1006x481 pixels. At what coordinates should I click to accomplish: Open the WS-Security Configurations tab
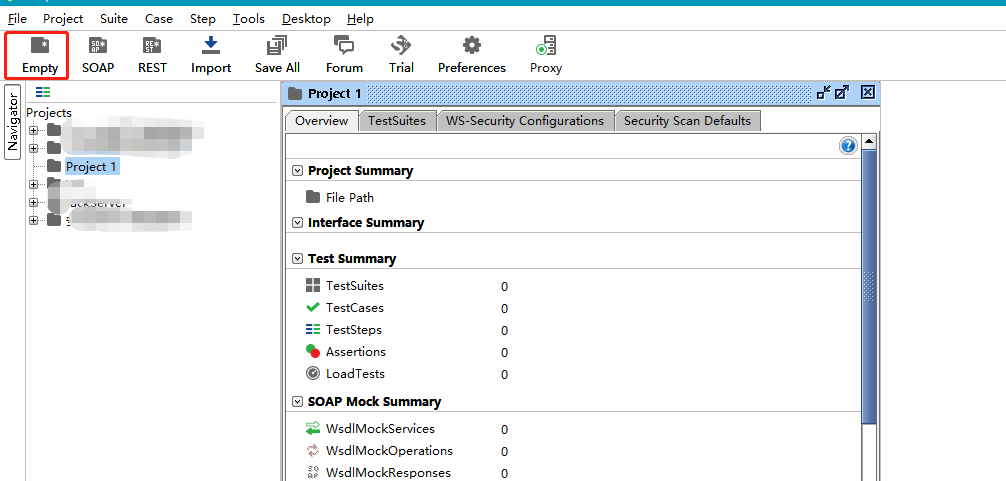(x=525, y=121)
